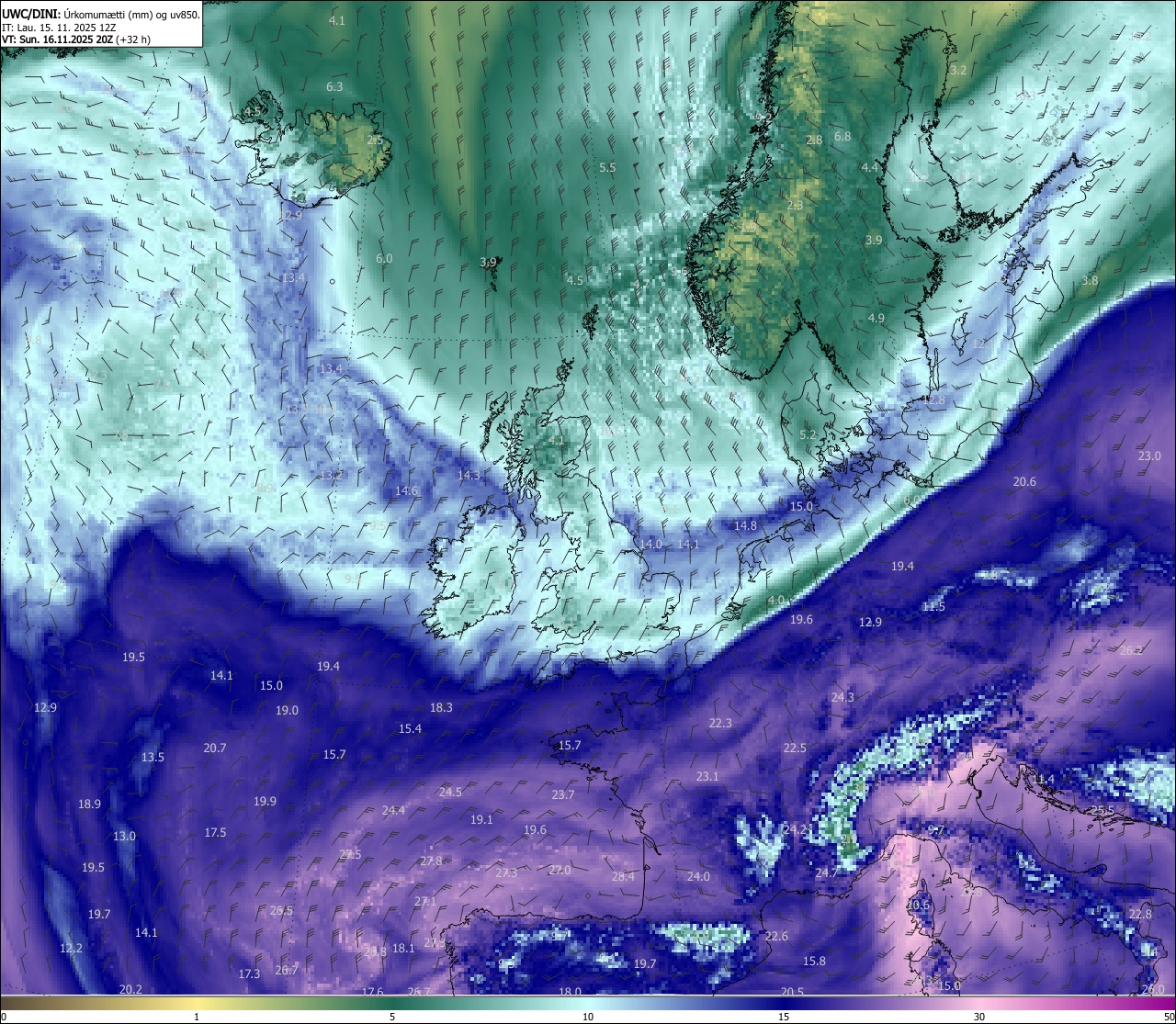The image size is (1176, 1024).
Task: Click the 6.8 value over northern Sweden
Action: click(842, 136)
